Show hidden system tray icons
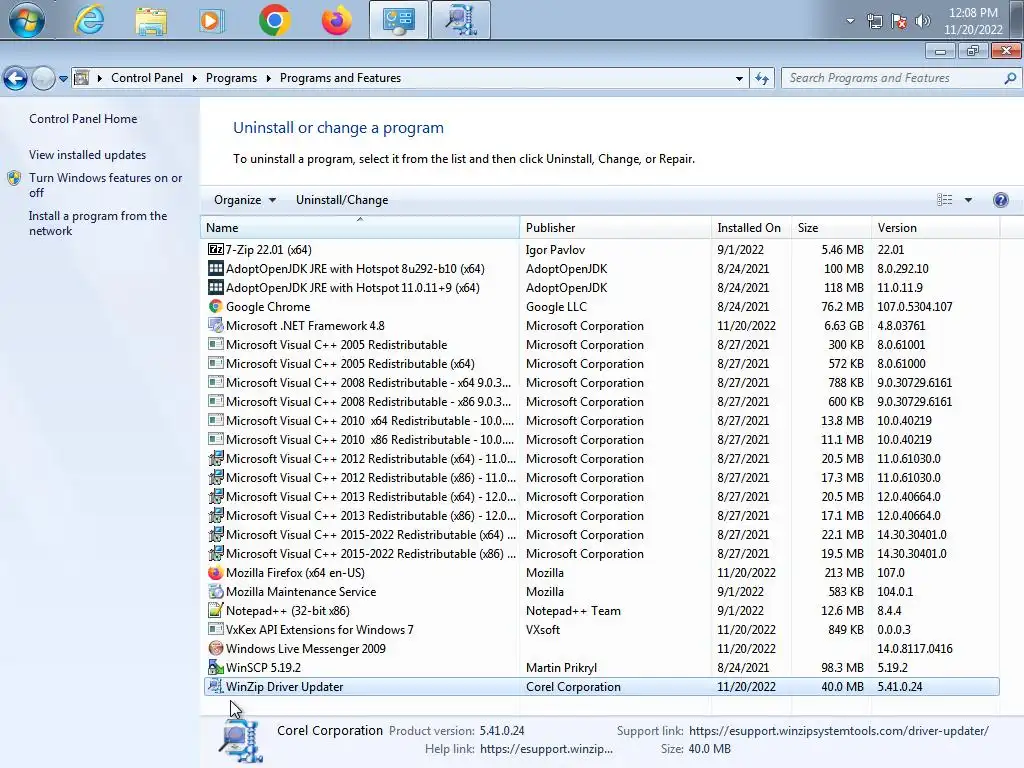This screenshot has height=768, width=1024. pyautogui.click(x=850, y=21)
